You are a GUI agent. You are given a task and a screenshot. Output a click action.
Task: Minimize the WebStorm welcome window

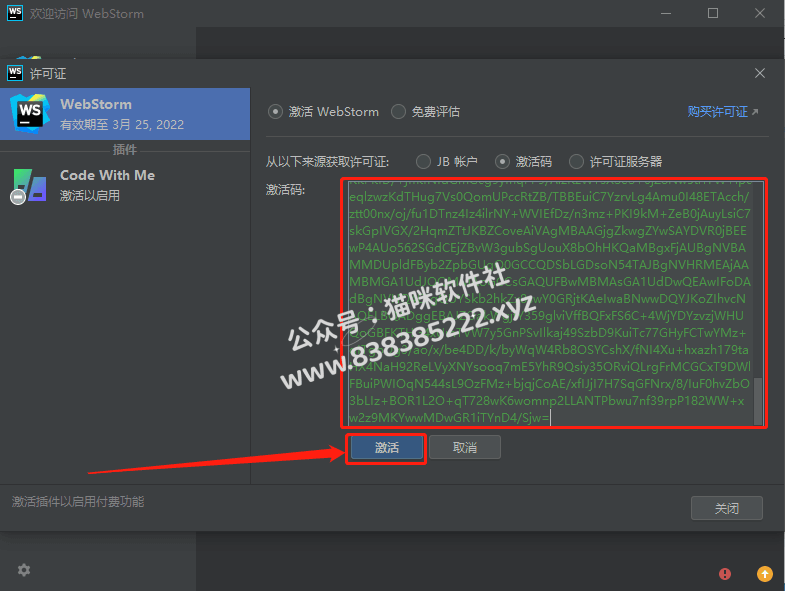click(666, 13)
